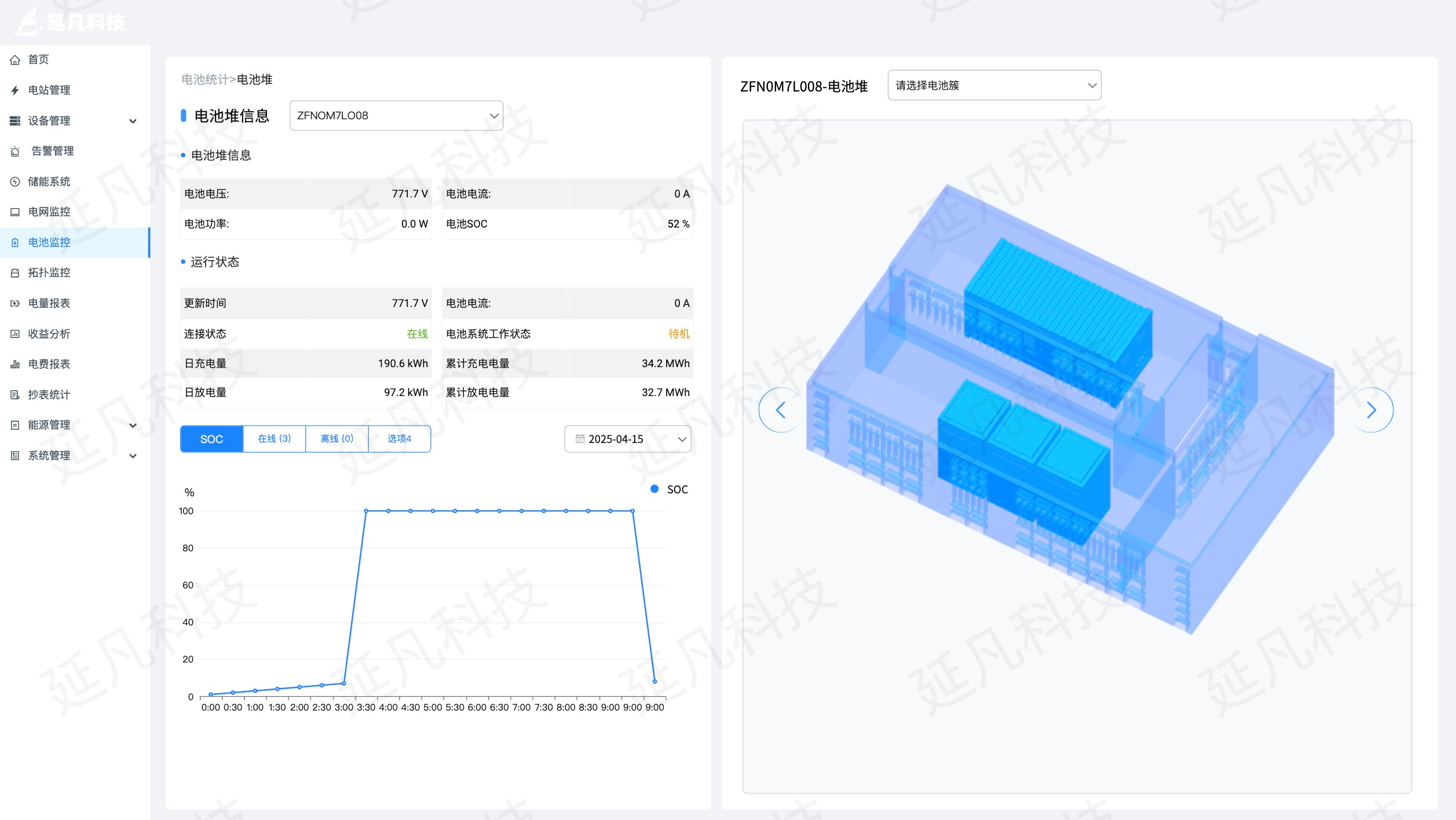1456x820 pixels.
Task: Click the home icon beside 首页
Action: coord(15,60)
